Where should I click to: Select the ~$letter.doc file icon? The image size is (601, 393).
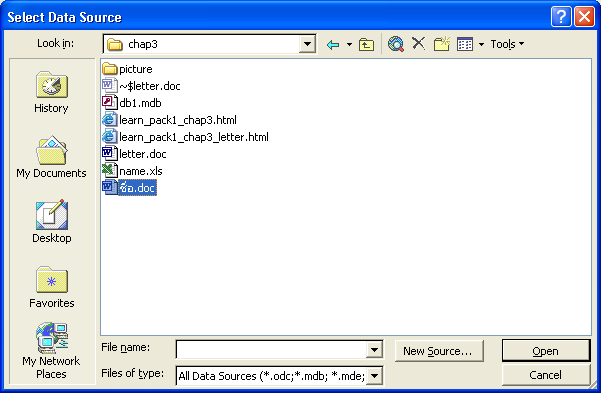(x=110, y=85)
